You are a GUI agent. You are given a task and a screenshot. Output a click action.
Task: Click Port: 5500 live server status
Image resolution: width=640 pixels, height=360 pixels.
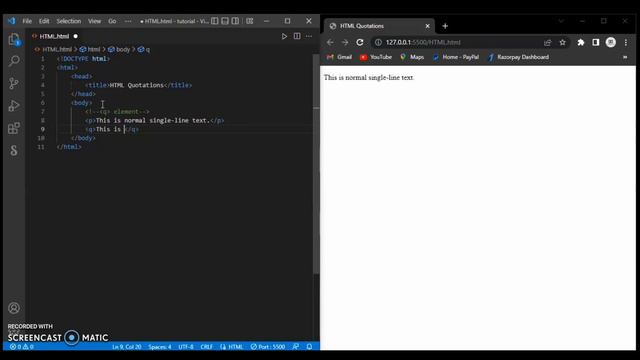[268, 347]
